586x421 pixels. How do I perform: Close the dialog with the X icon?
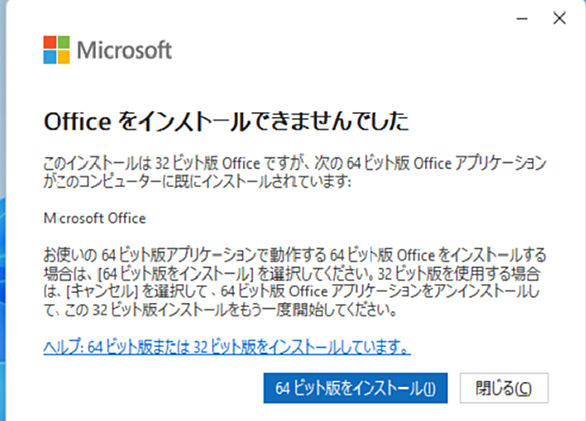[559, 18]
